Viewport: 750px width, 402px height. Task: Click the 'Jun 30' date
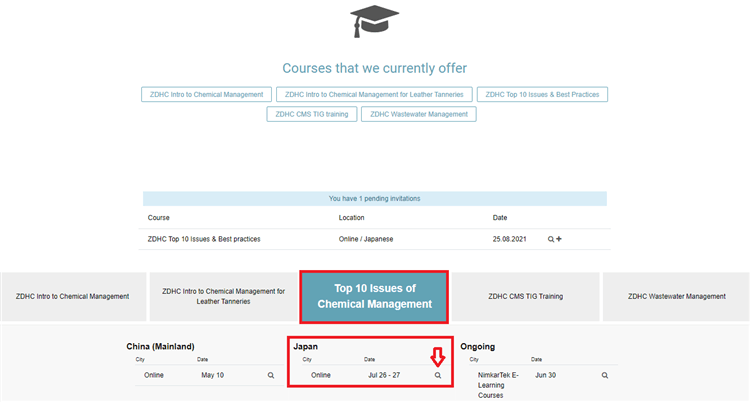tap(545, 375)
